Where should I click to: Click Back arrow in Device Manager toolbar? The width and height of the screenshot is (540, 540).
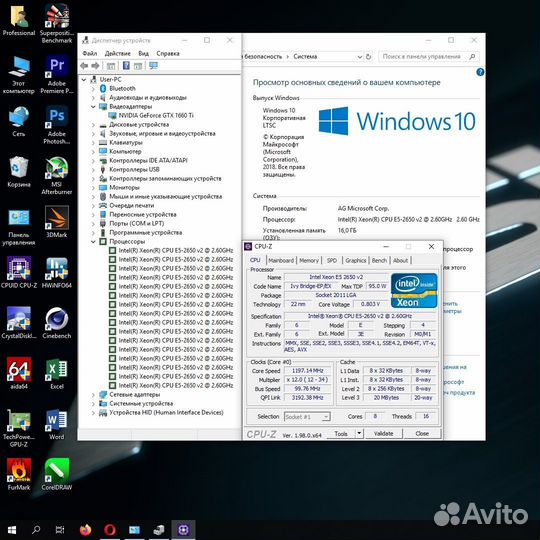coord(84,66)
